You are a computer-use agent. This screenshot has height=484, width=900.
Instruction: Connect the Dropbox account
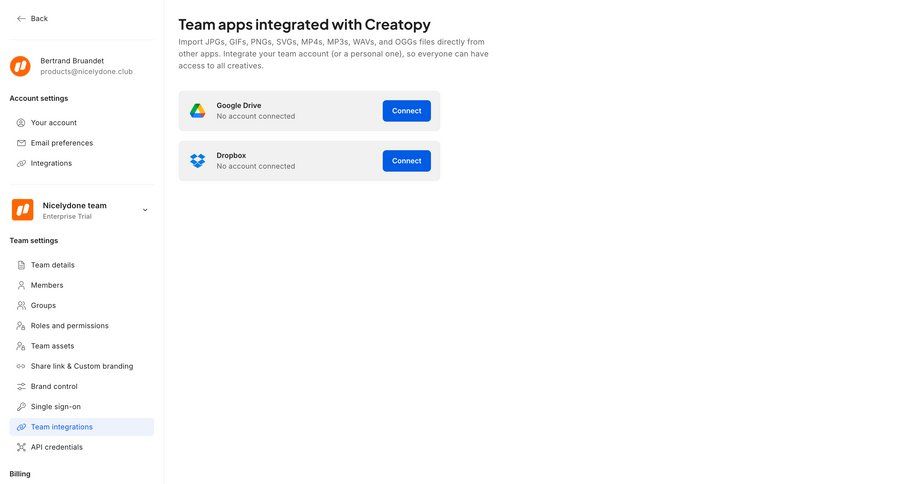(x=406, y=161)
